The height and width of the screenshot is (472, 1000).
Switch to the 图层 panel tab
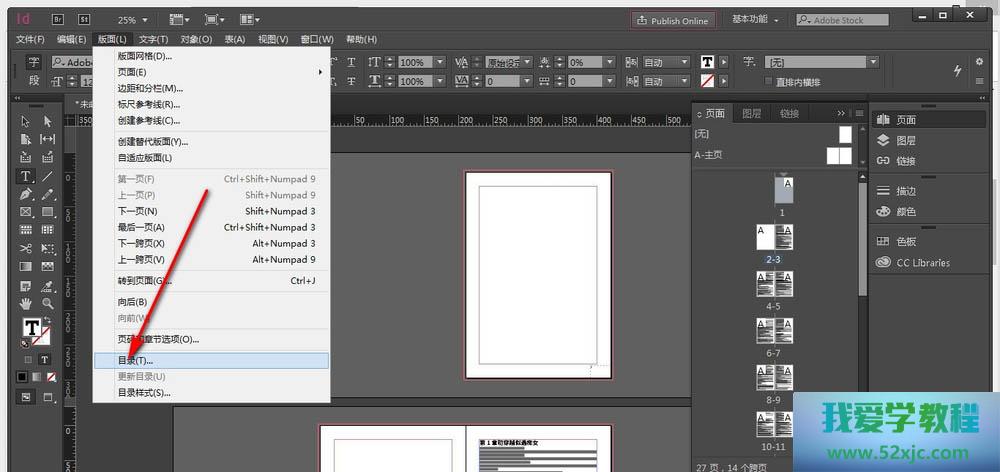(751, 114)
